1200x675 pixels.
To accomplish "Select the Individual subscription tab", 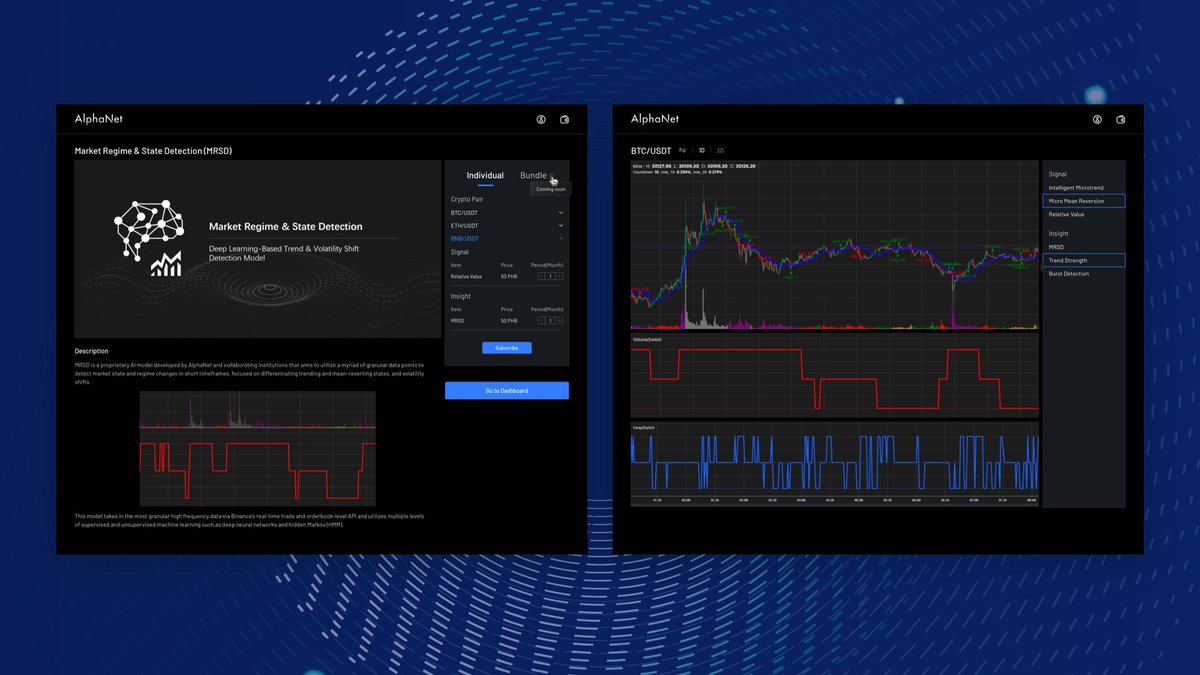I will pyautogui.click(x=485, y=175).
